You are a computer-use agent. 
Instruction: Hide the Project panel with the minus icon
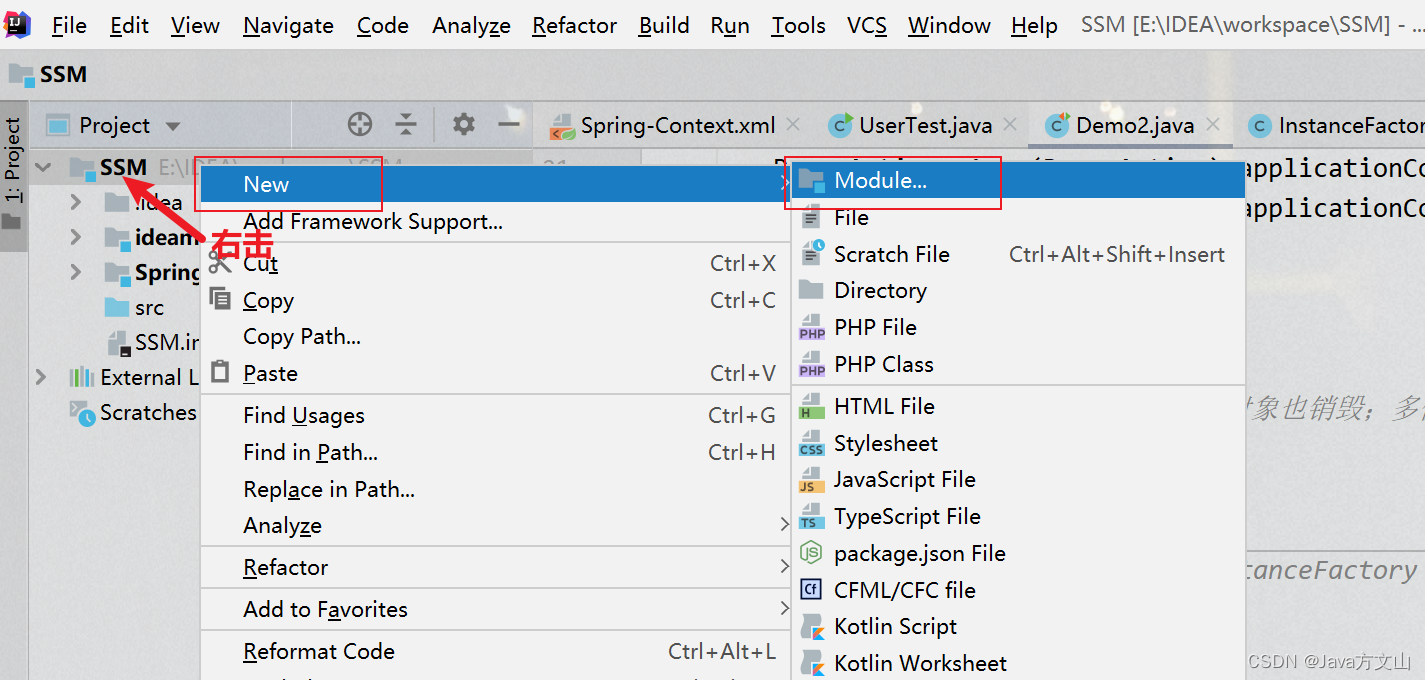point(510,124)
